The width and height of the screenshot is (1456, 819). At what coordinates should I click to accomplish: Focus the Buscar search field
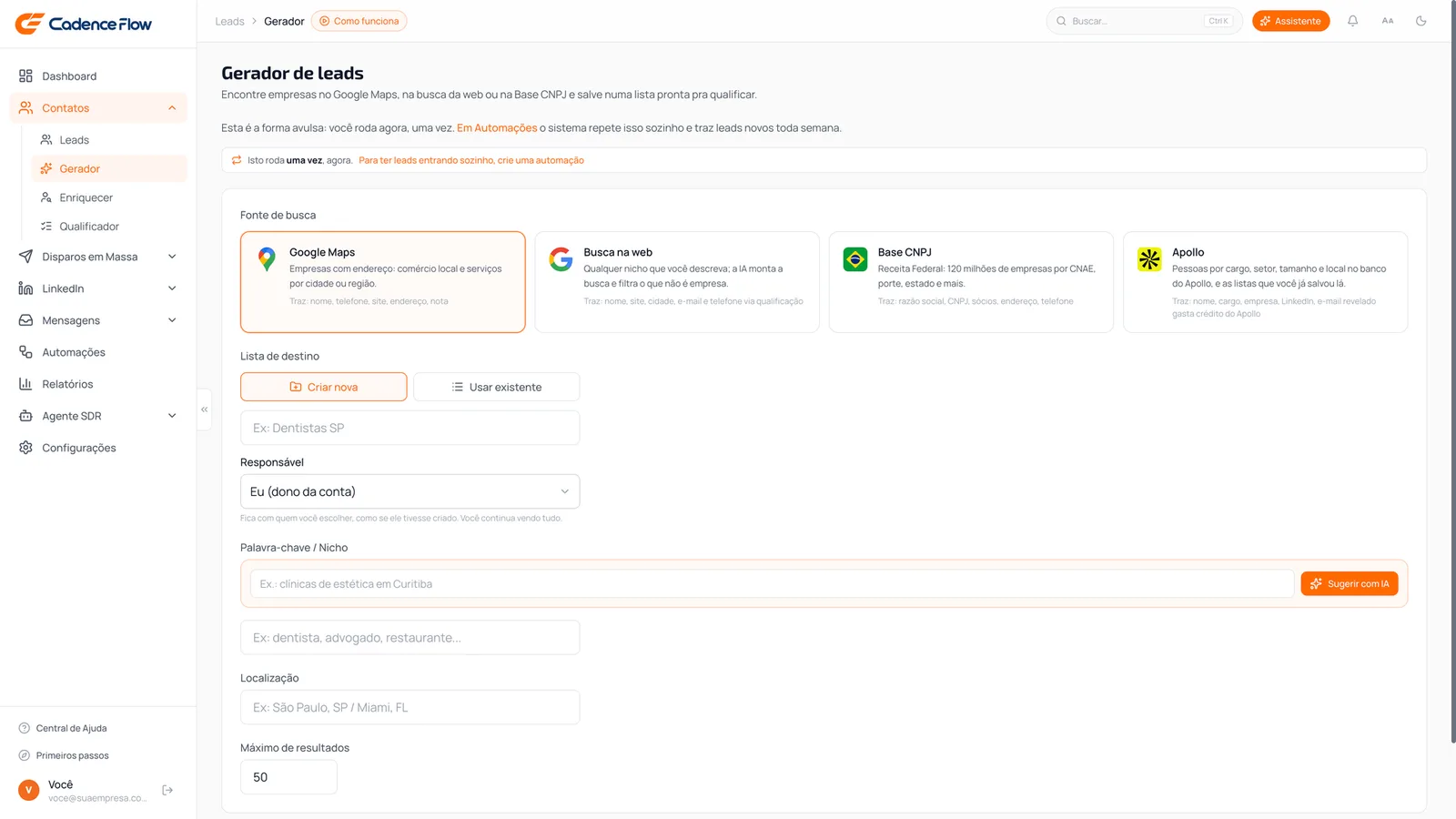click(x=1144, y=21)
